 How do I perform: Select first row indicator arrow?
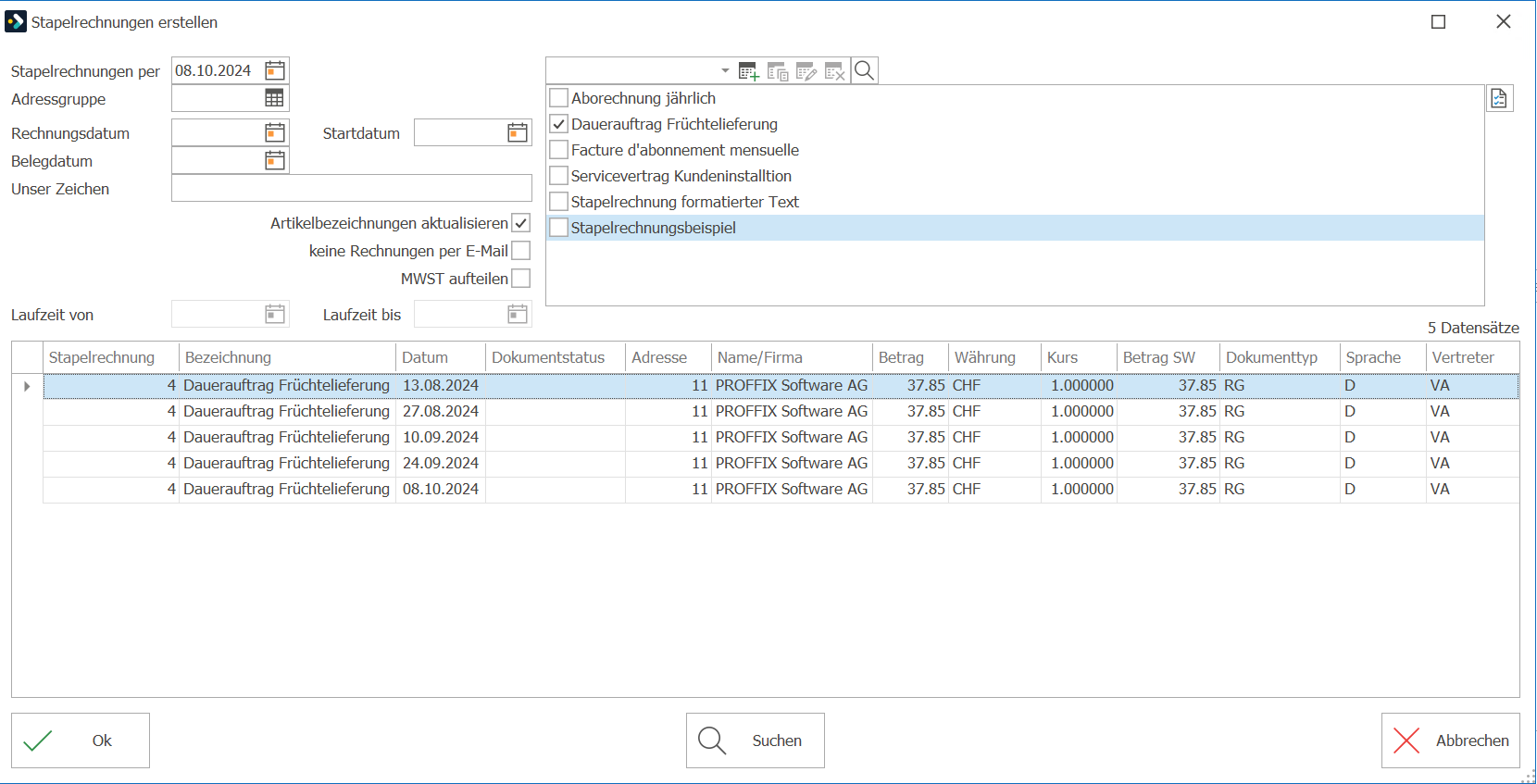27,386
